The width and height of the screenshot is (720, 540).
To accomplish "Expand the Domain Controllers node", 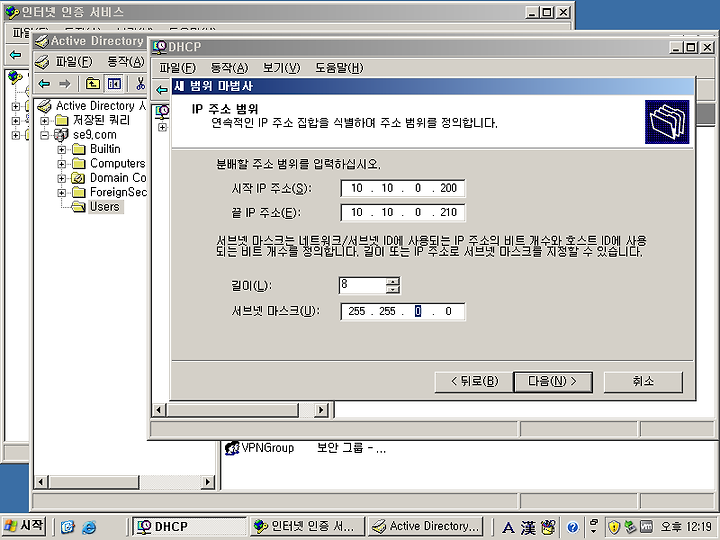I will (x=62, y=178).
